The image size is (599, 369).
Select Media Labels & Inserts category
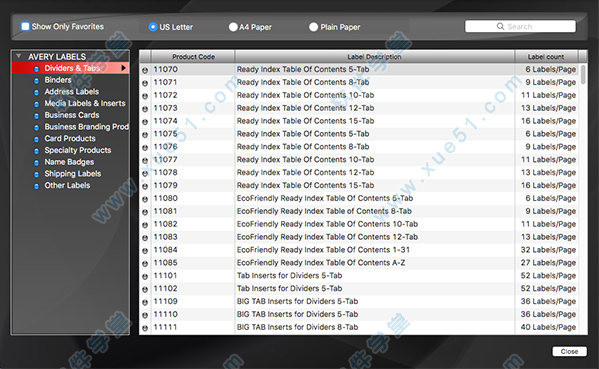point(85,103)
